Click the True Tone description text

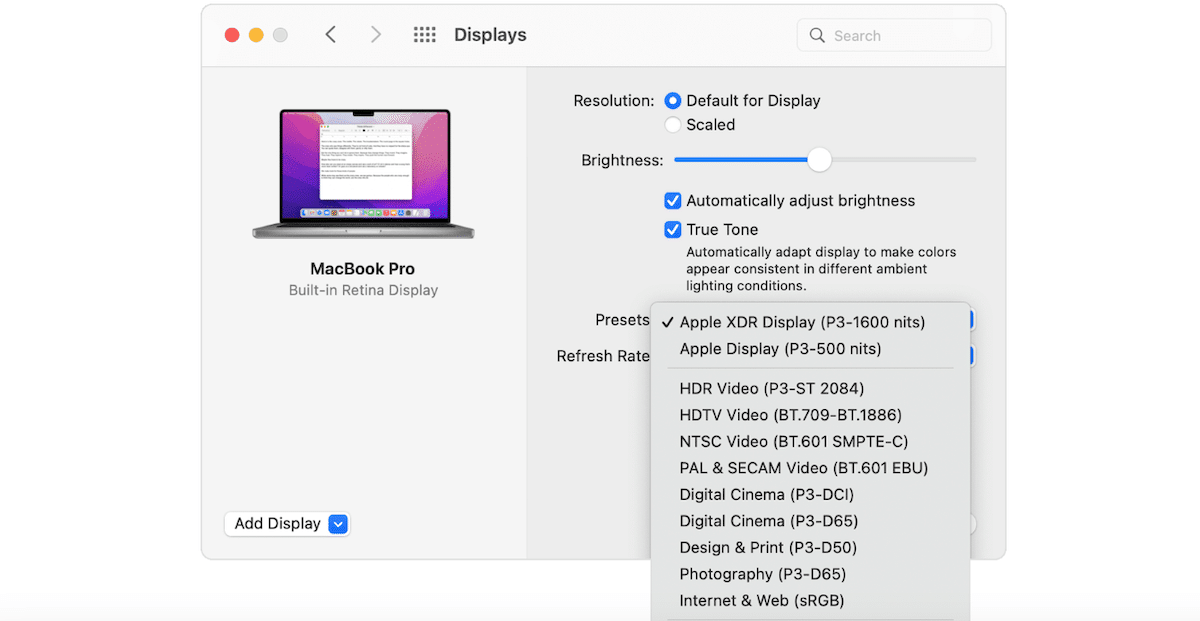[x=821, y=269]
